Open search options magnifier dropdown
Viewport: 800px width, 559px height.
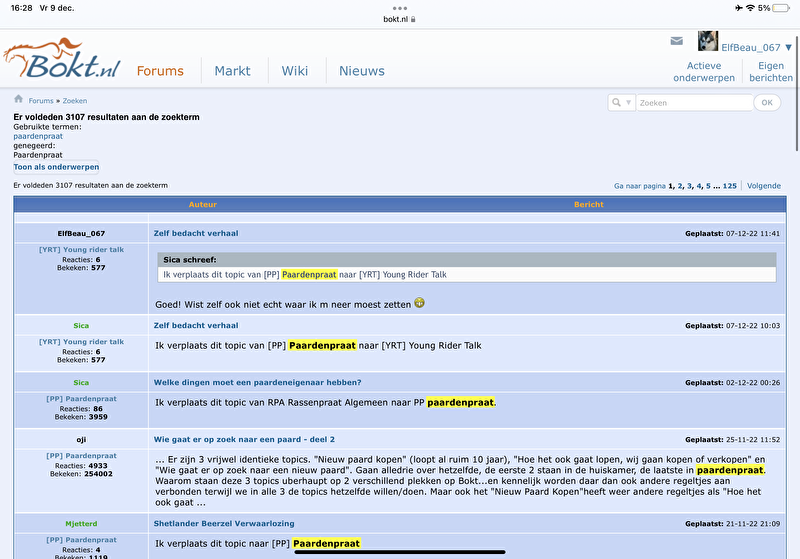(x=621, y=103)
